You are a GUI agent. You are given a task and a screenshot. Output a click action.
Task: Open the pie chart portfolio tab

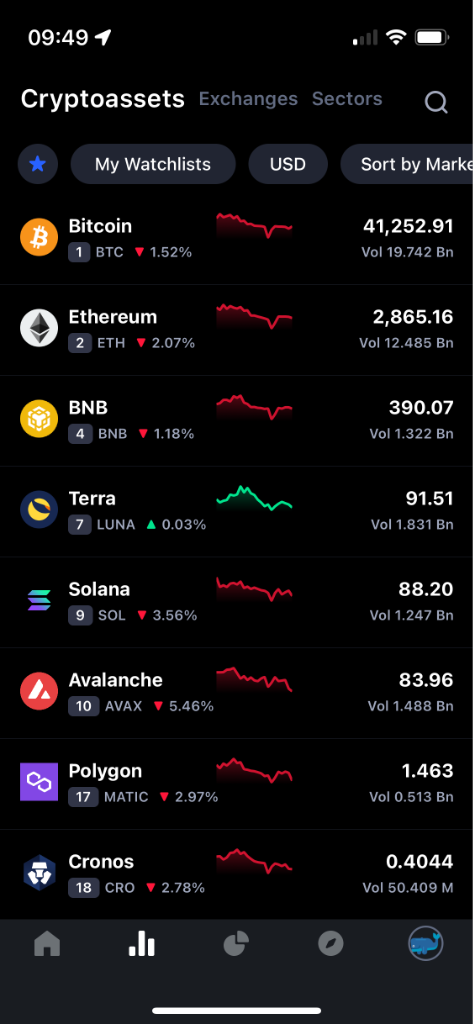click(x=236, y=944)
